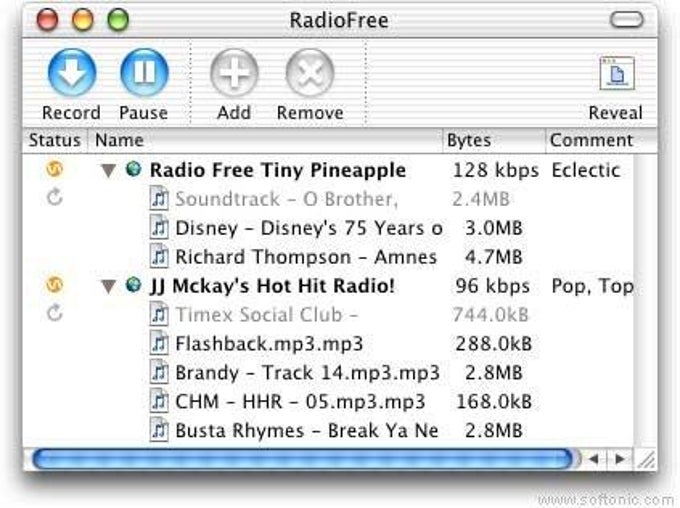
Task: Click the Record toolbar icon
Action: point(72,72)
